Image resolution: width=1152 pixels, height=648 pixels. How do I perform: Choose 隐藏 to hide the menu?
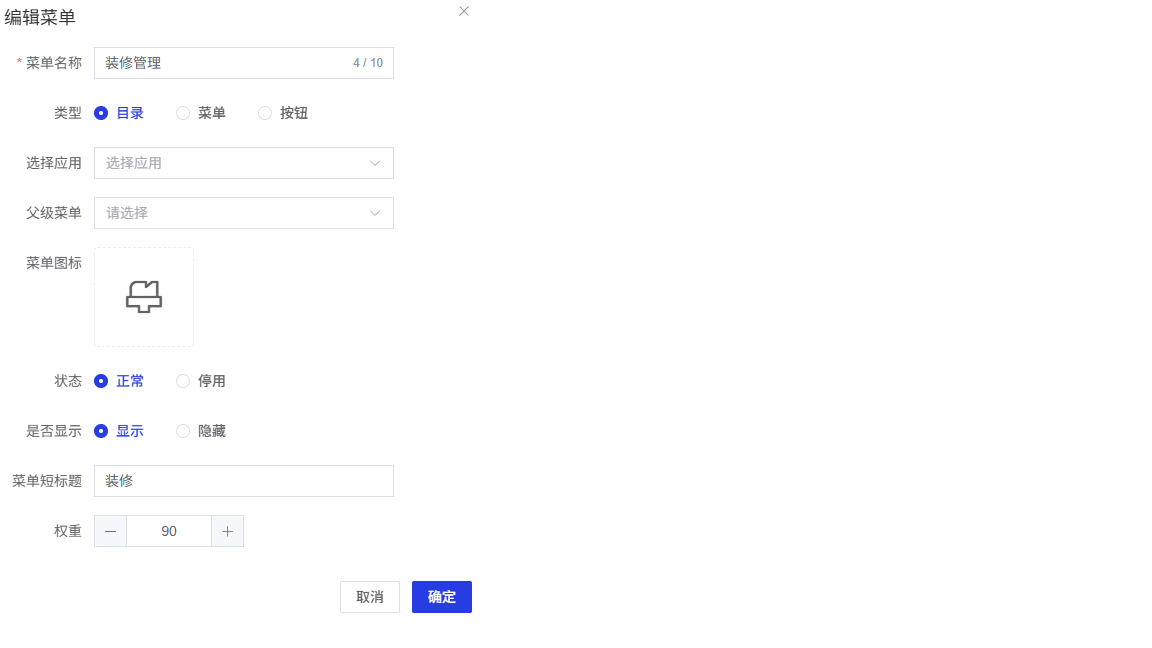click(x=183, y=431)
